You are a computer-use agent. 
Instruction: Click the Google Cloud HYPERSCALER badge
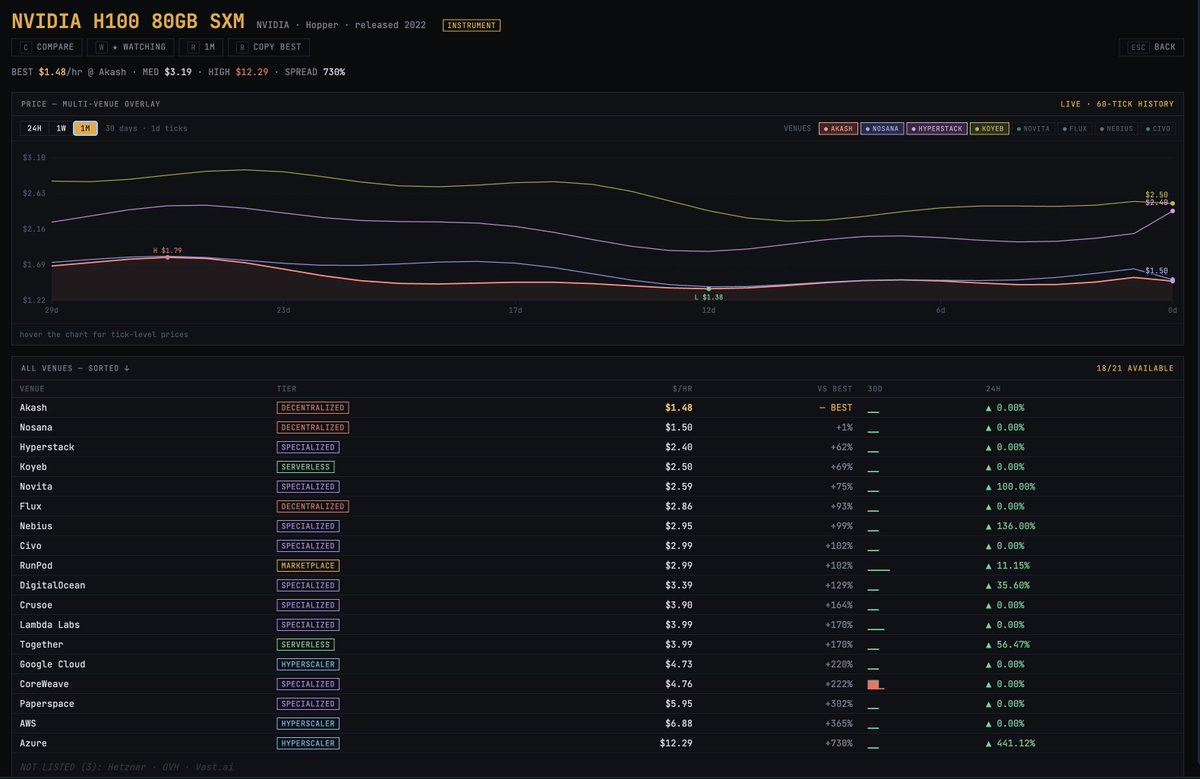pyautogui.click(x=308, y=664)
